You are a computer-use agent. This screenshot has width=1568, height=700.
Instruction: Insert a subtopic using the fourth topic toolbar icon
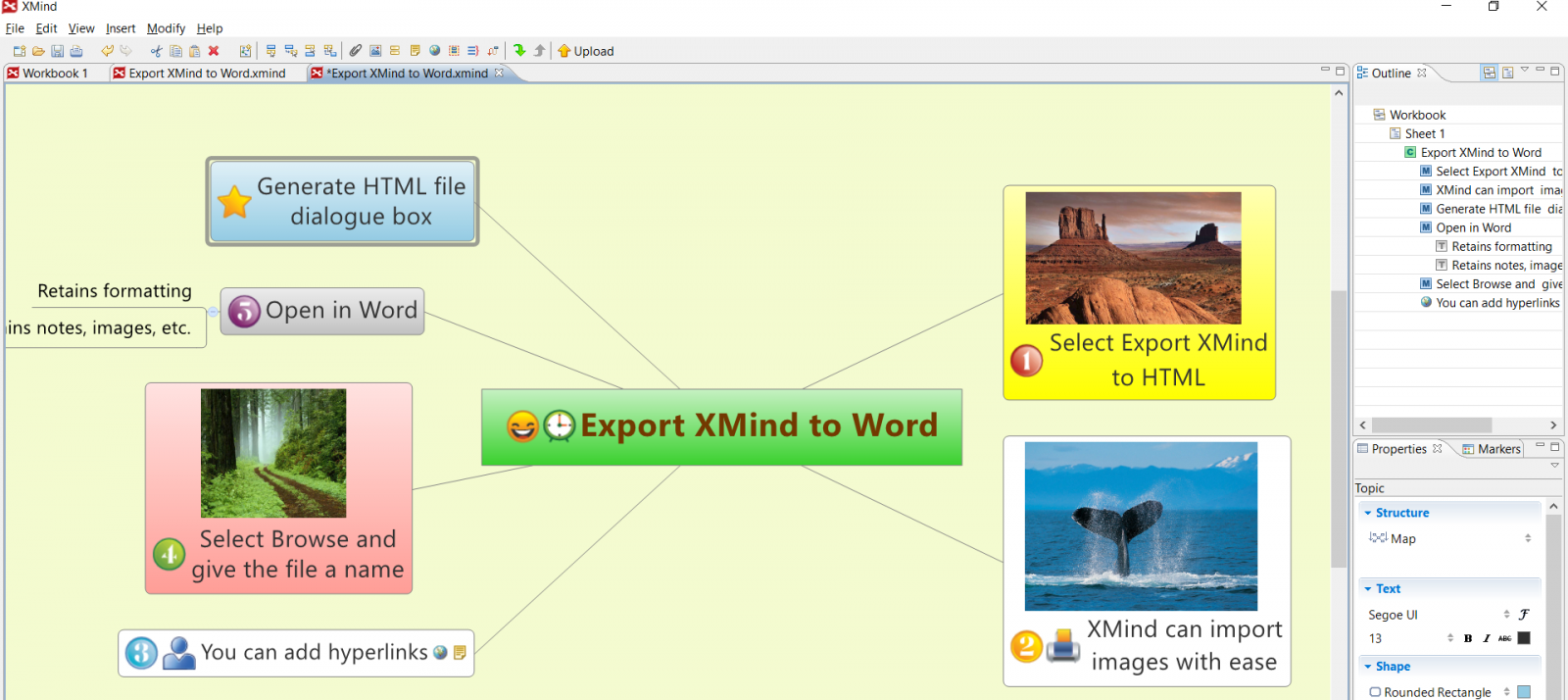point(330,51)
